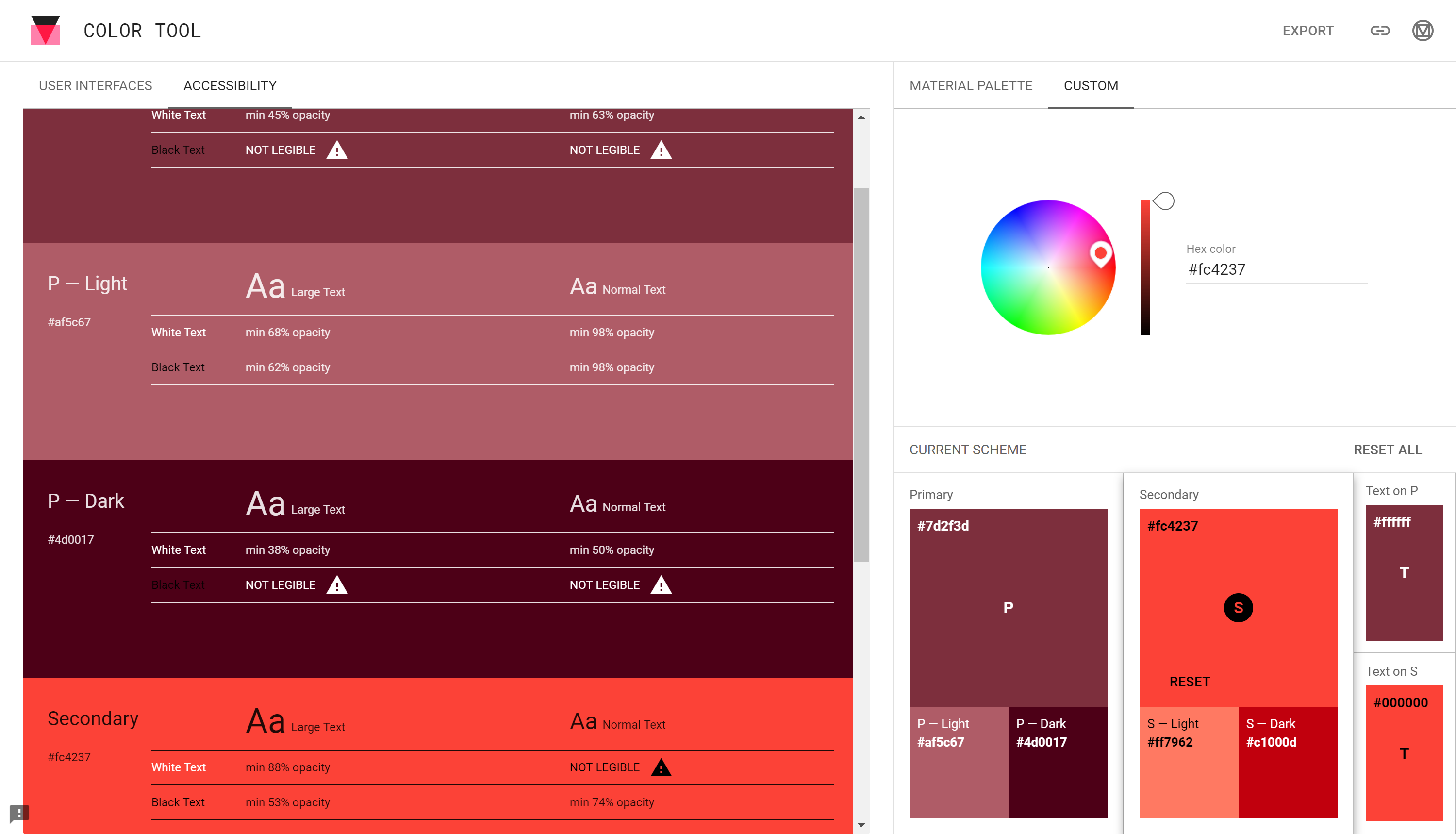Image resolution: width=1456 pixels, height=834 pixels.
Task: Click the EXPORT button
Action: (1307, 31)
